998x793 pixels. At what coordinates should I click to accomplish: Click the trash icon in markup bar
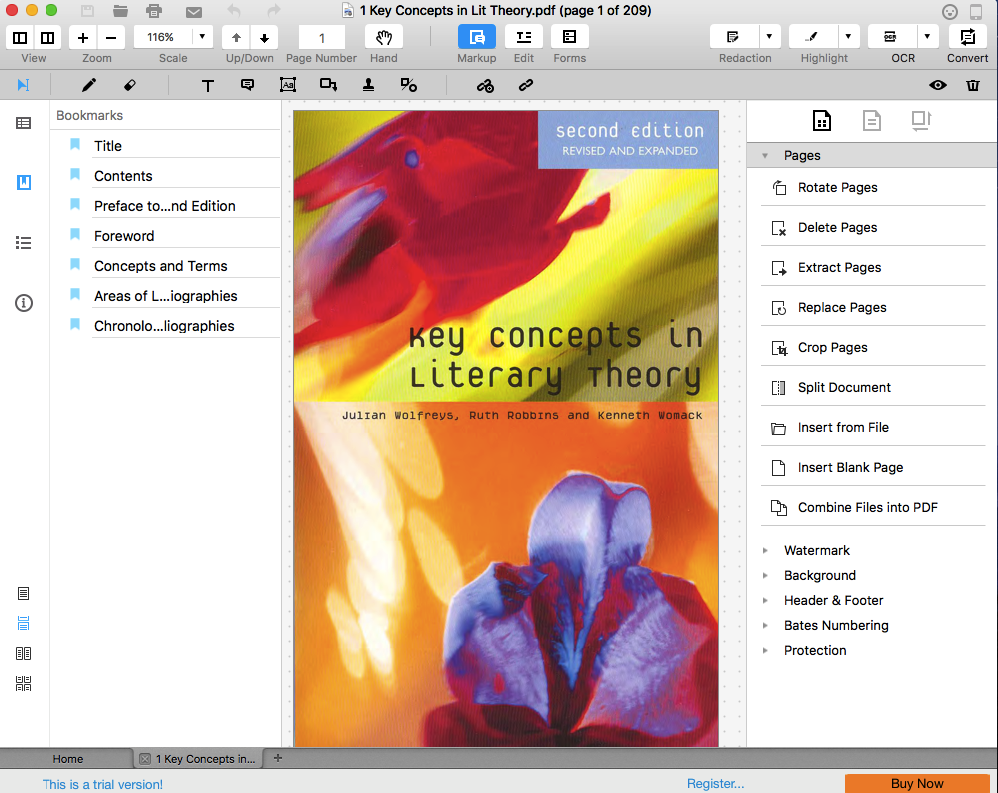[973, 86]
